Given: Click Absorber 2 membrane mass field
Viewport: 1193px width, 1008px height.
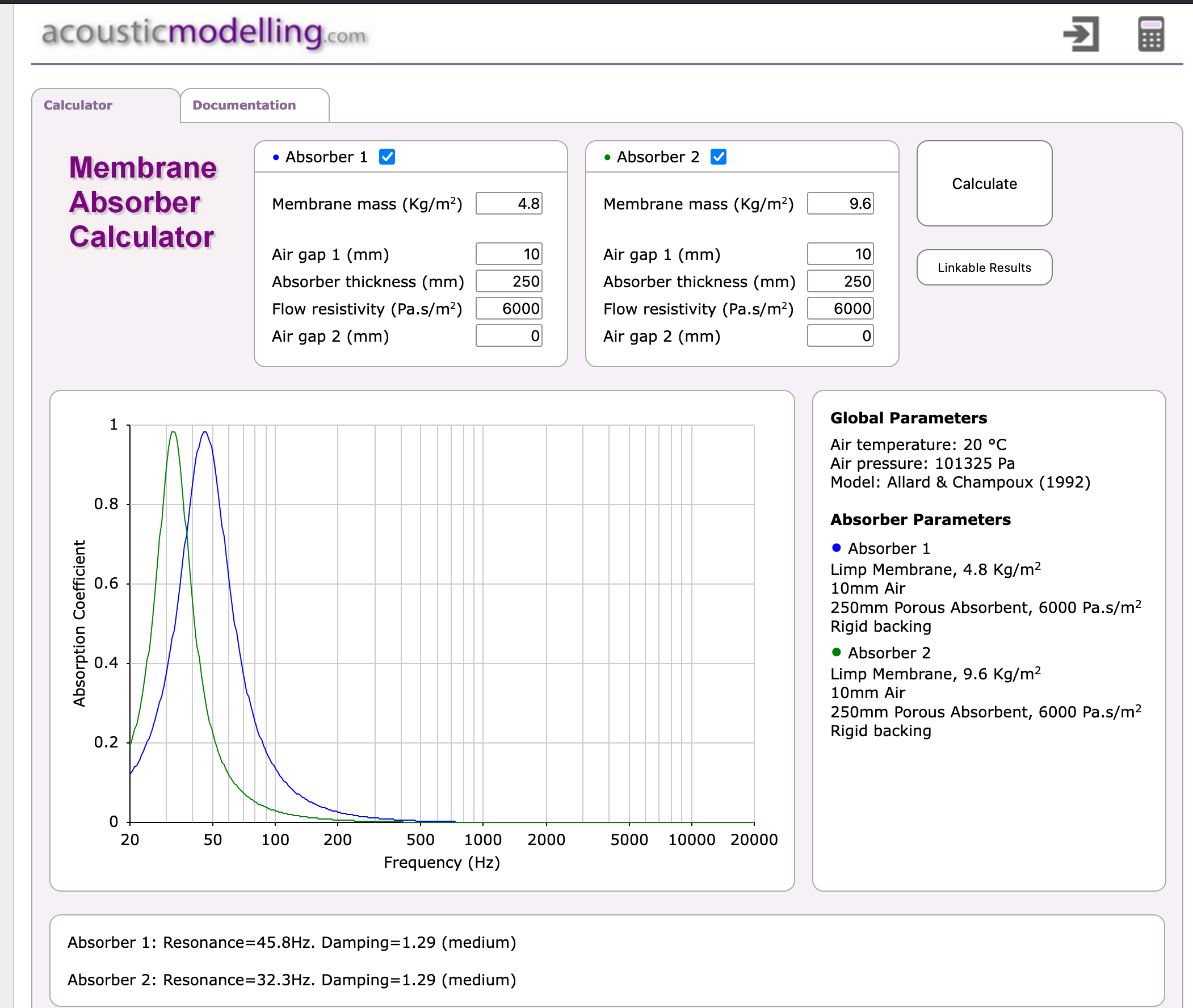Looking at the screenshot, I should click(840, 203).
